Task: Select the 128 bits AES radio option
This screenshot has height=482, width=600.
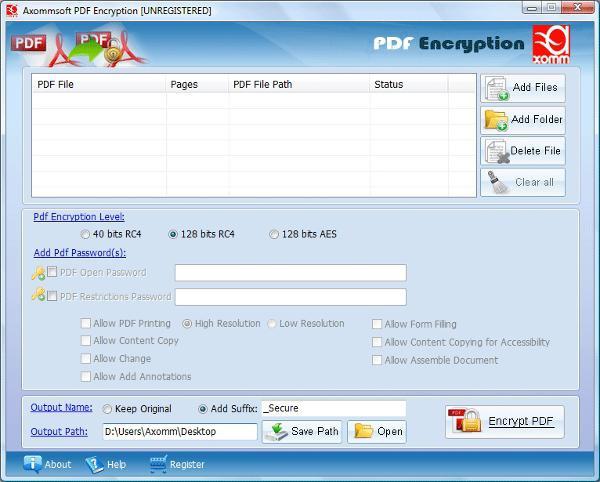Action: click(x=274, y=235)
